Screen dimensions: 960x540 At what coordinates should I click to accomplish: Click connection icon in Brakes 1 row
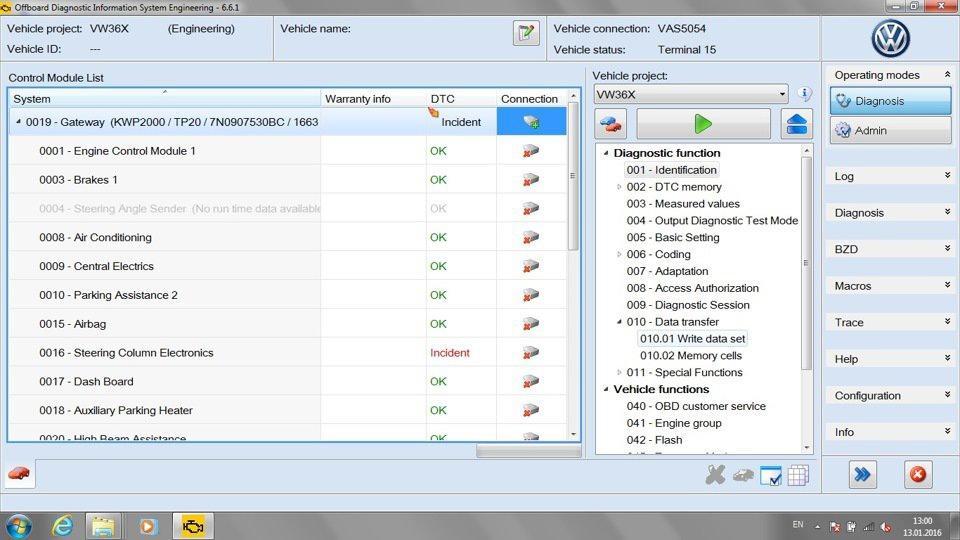pos(530,179)
